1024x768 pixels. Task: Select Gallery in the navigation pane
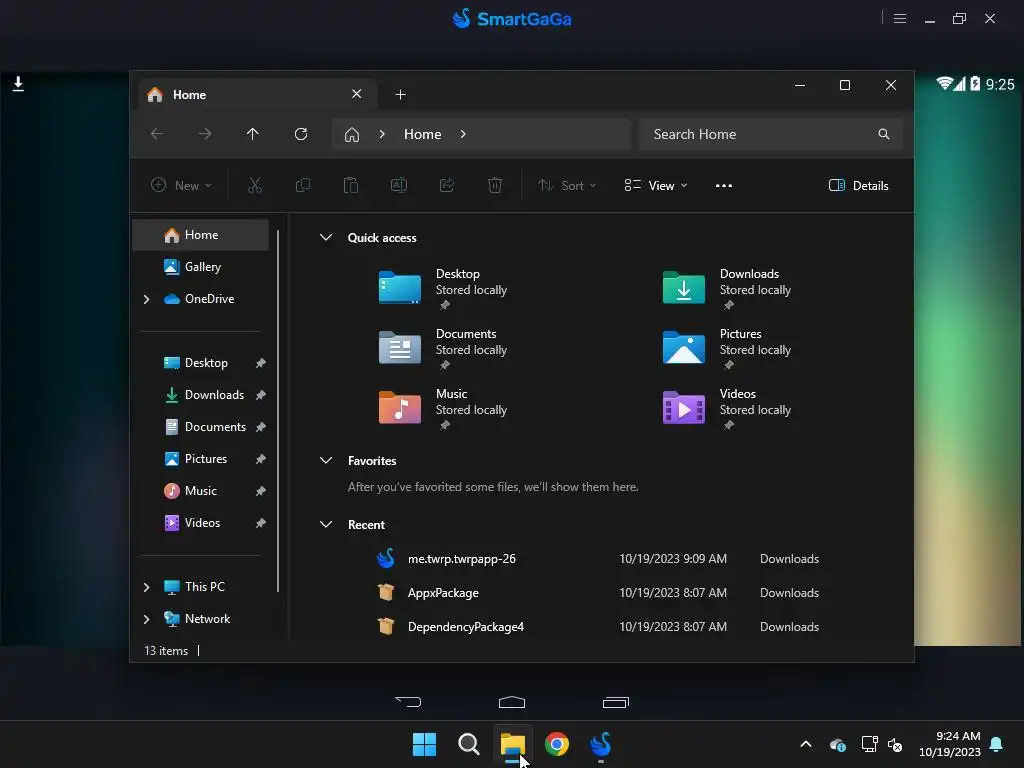200,266
